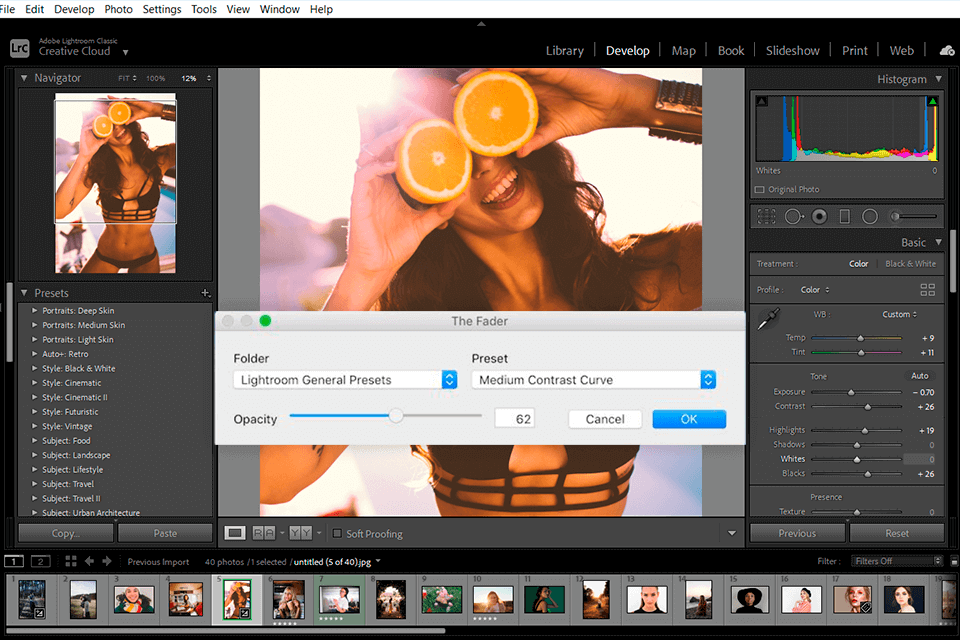Screen dimensions: 960x640
Task: Set Treatment to Color
Action: click(x=858, y=263)
